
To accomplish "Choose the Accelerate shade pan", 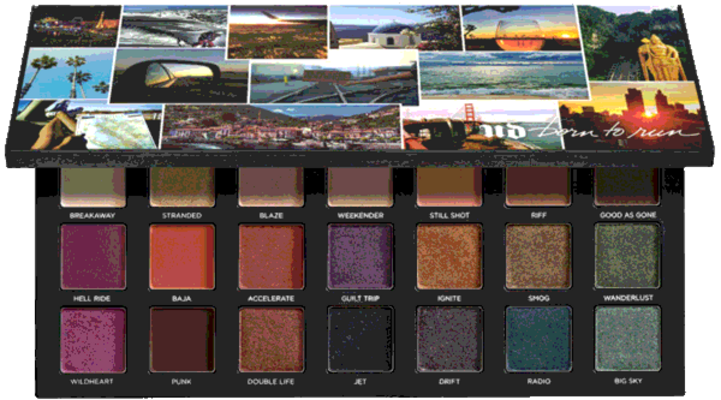I will click(271, 257).
